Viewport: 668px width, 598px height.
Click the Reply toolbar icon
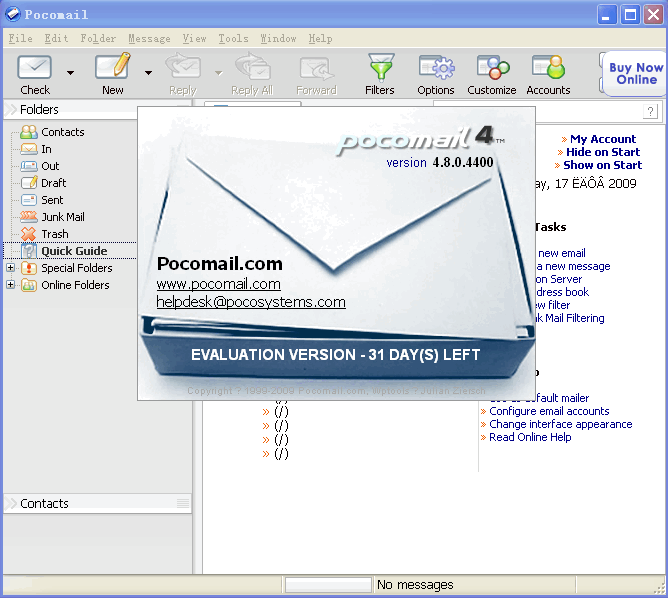coord(183,66)
